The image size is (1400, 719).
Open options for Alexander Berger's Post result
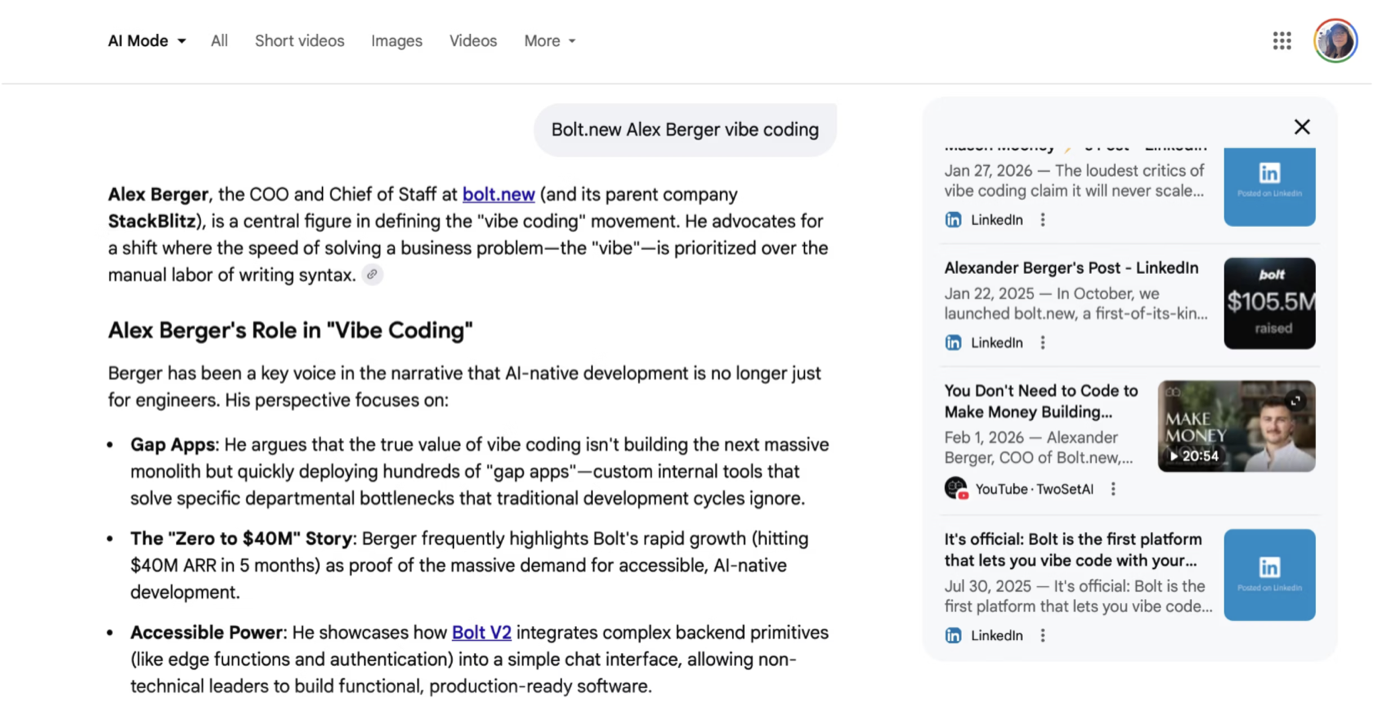1043,343
